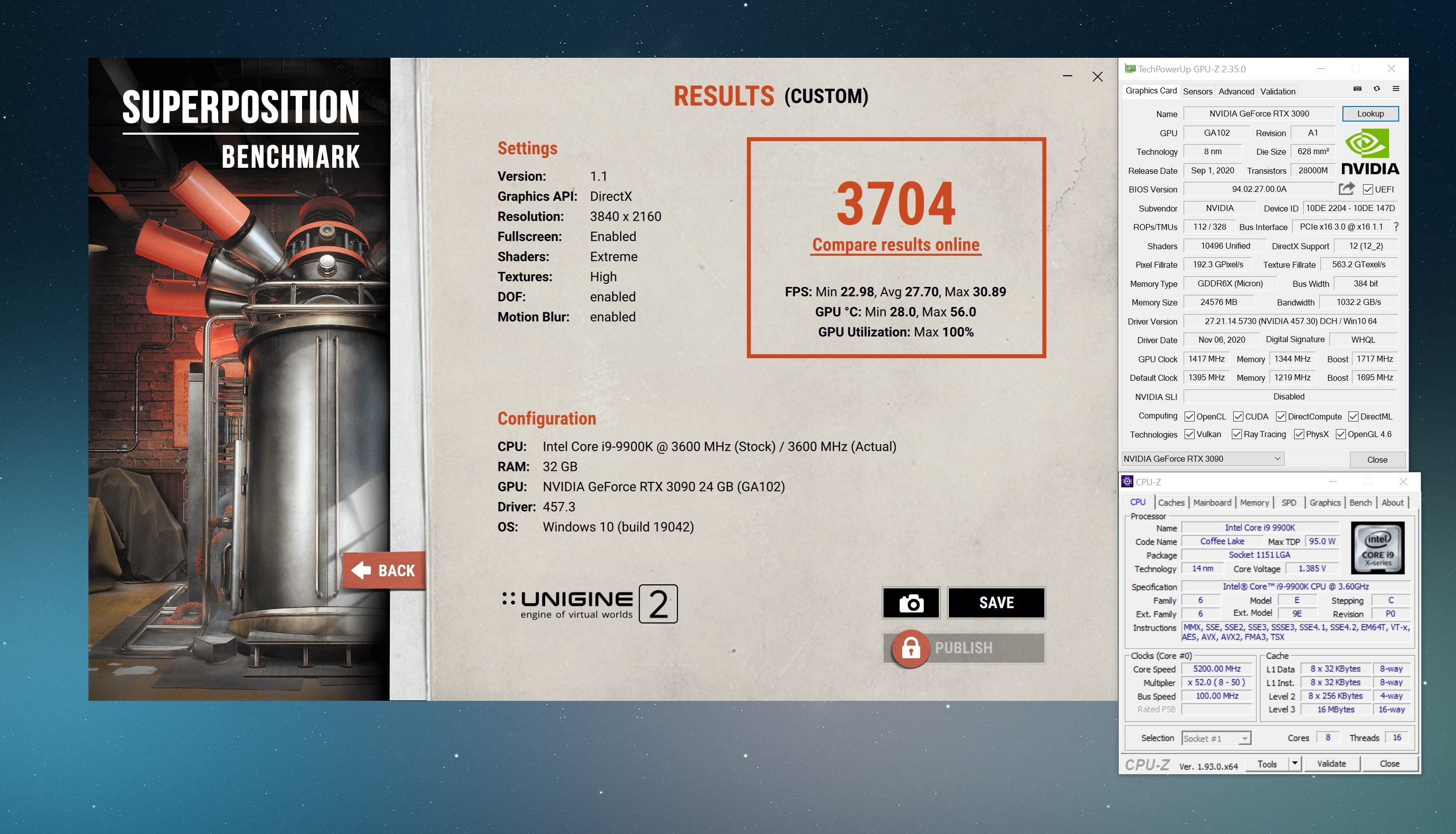Click the BACK arrow button

point(383,571)
